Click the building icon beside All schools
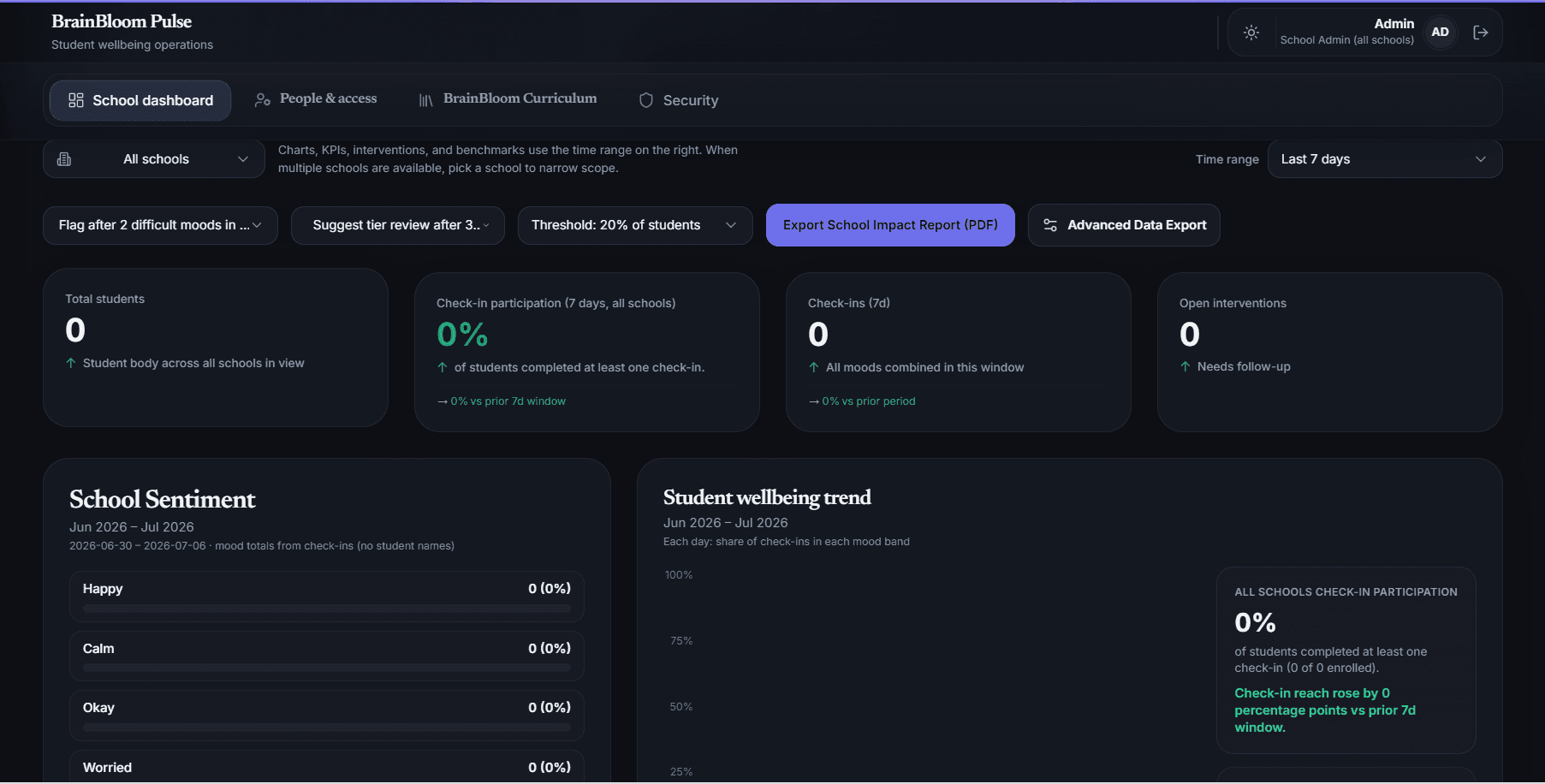This screenshot has width=1545, height=784. pos(64,159)
